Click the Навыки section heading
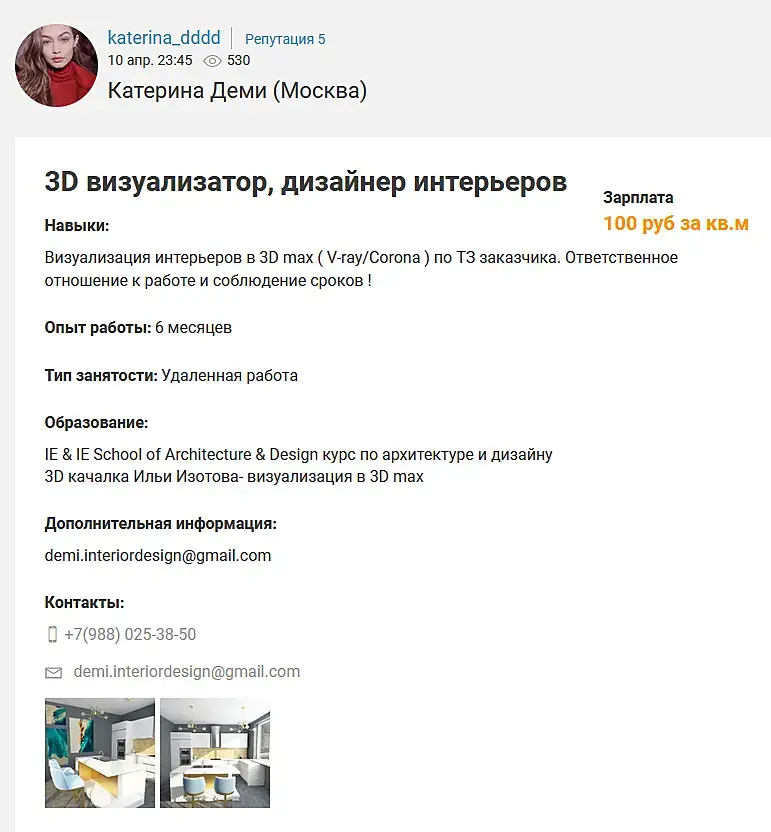 (x=77, y=226)
